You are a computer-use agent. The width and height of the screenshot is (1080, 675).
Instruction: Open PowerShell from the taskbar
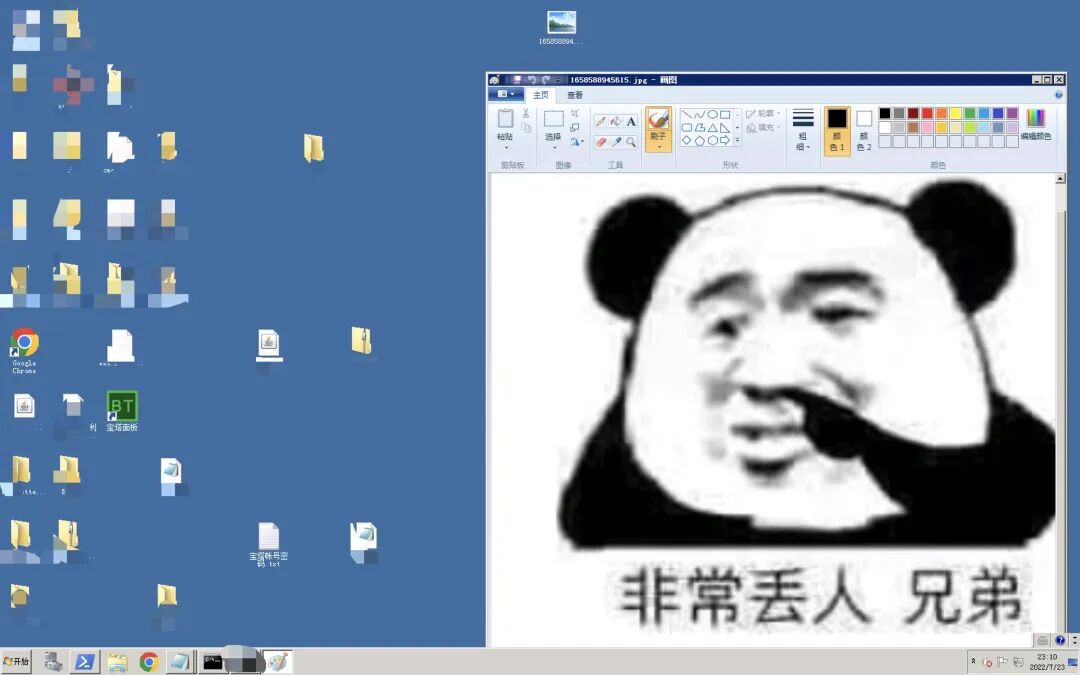tap(85, 662)
